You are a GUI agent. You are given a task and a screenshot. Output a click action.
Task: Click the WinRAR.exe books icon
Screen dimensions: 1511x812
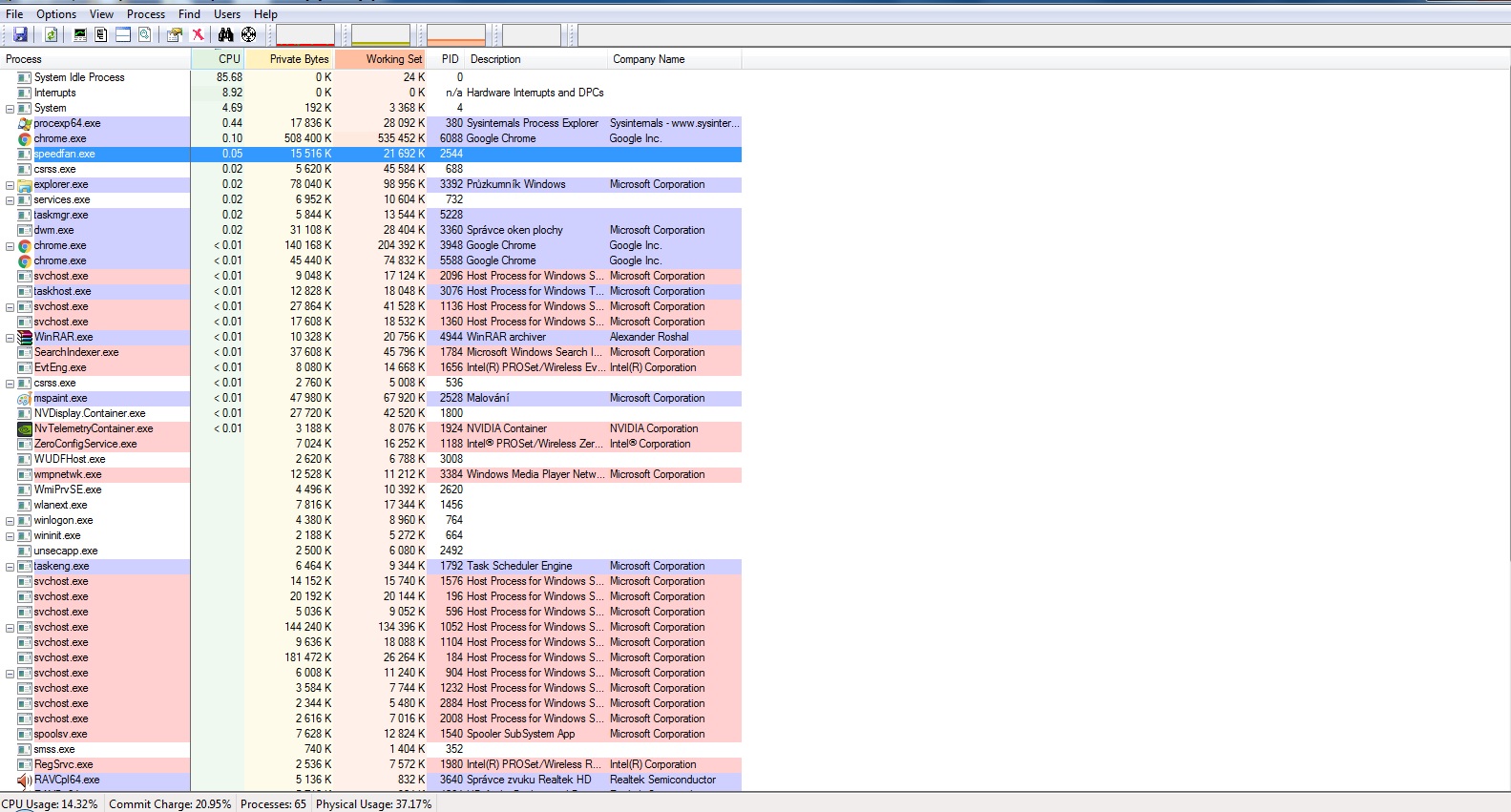click(x=25, y=337)
